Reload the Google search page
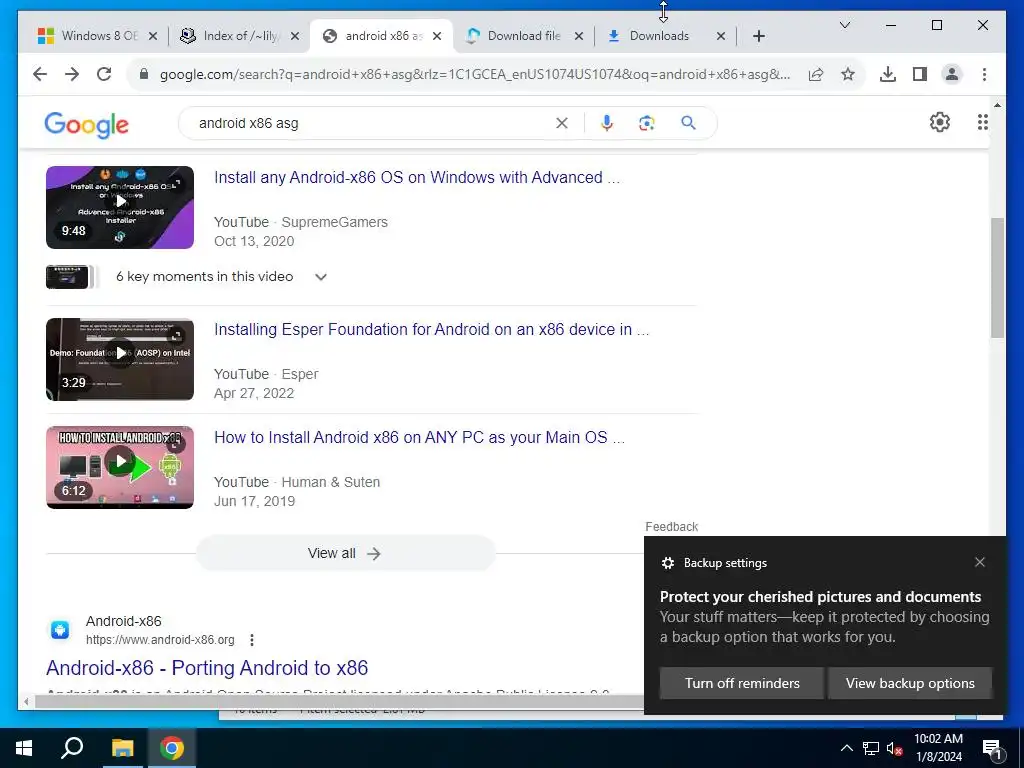The height and width of the screenshot is (768, 1024). pyautogui.click(x=104, y=74)
